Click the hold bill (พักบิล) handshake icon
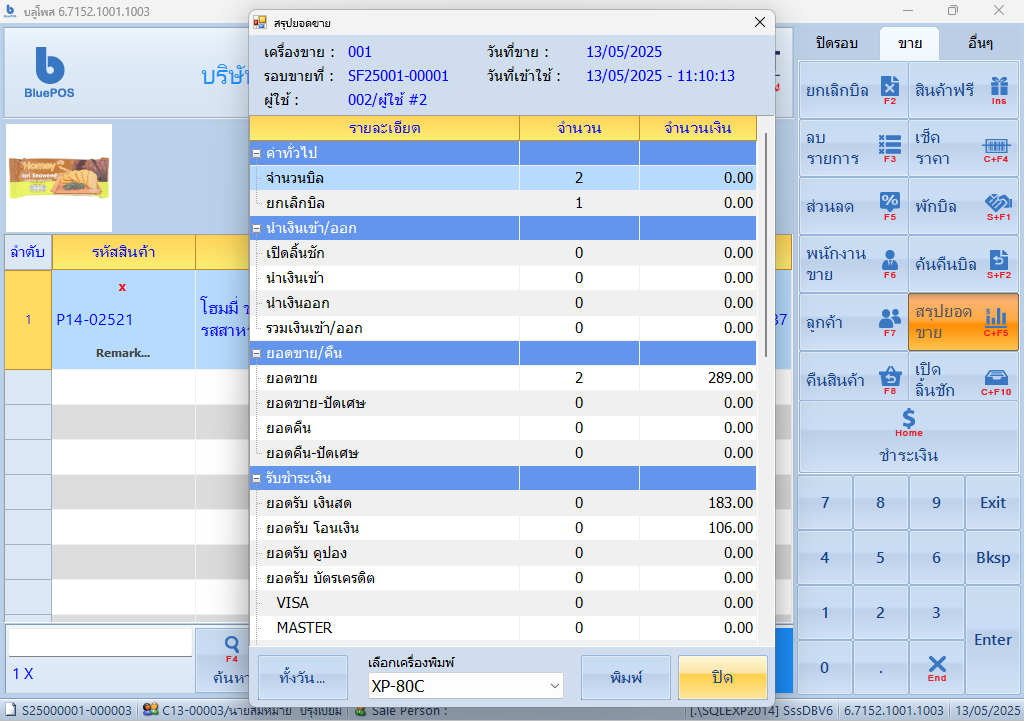This screenshot has width=1026, height=721. pyautogui.click(x=998, y=205)
